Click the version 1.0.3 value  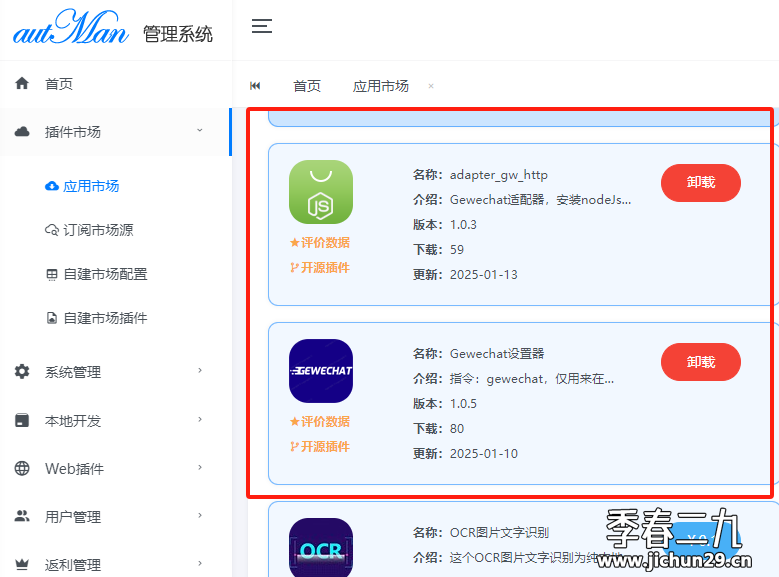pos(463,225)
